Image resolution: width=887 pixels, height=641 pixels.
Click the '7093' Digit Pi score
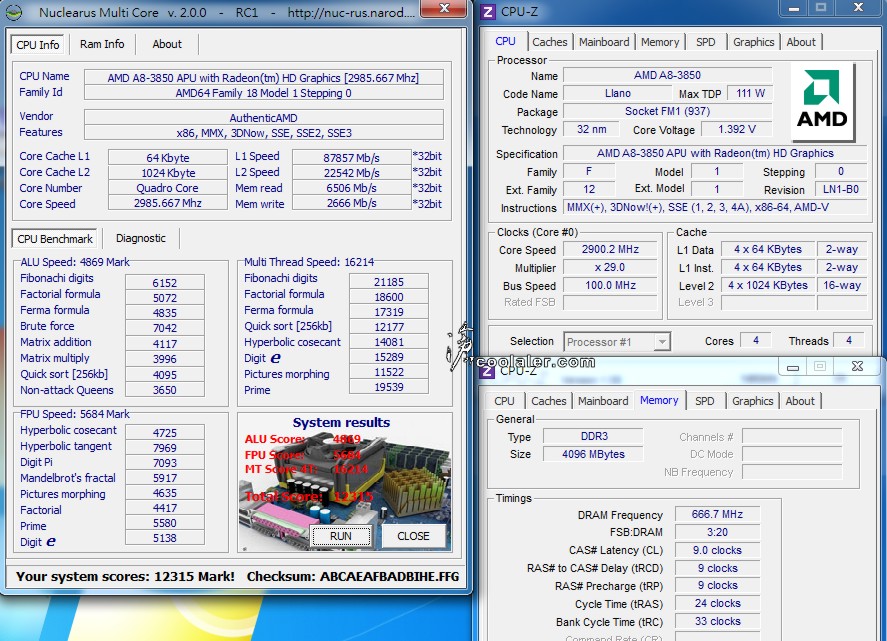pos(165,463)
